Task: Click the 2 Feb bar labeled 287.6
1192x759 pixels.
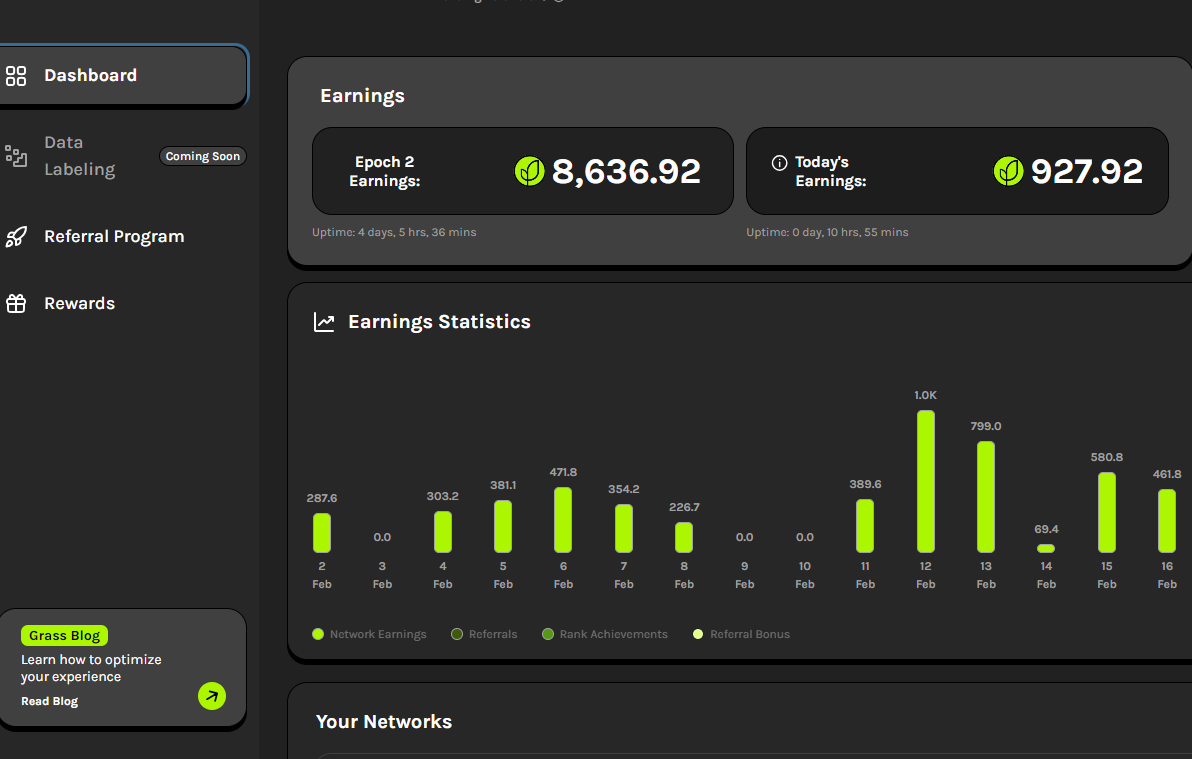Action: point(322,532)
